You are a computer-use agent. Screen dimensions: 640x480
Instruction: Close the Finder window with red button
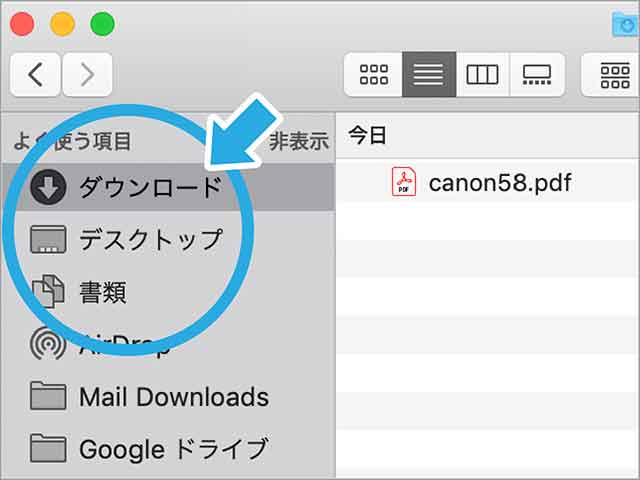tap(22, 24)
